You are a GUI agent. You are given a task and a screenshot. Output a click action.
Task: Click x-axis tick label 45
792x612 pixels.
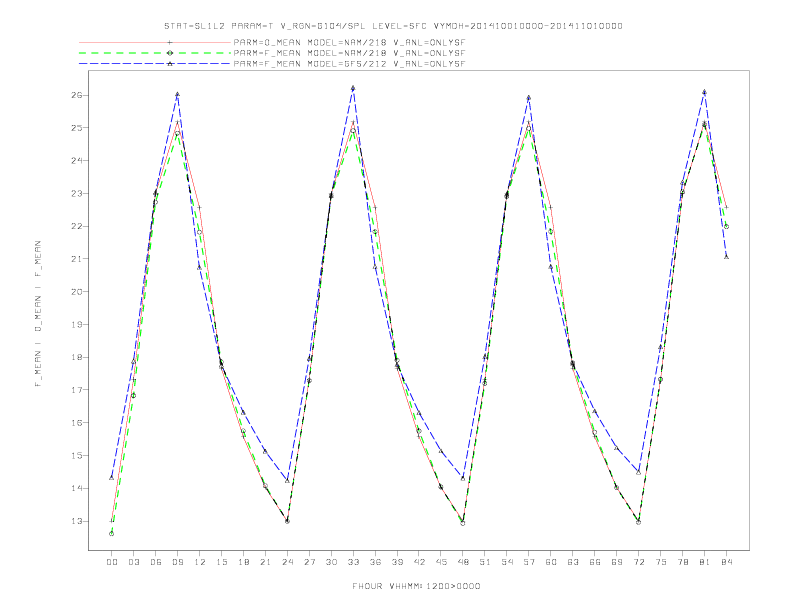tap(441, 562)
